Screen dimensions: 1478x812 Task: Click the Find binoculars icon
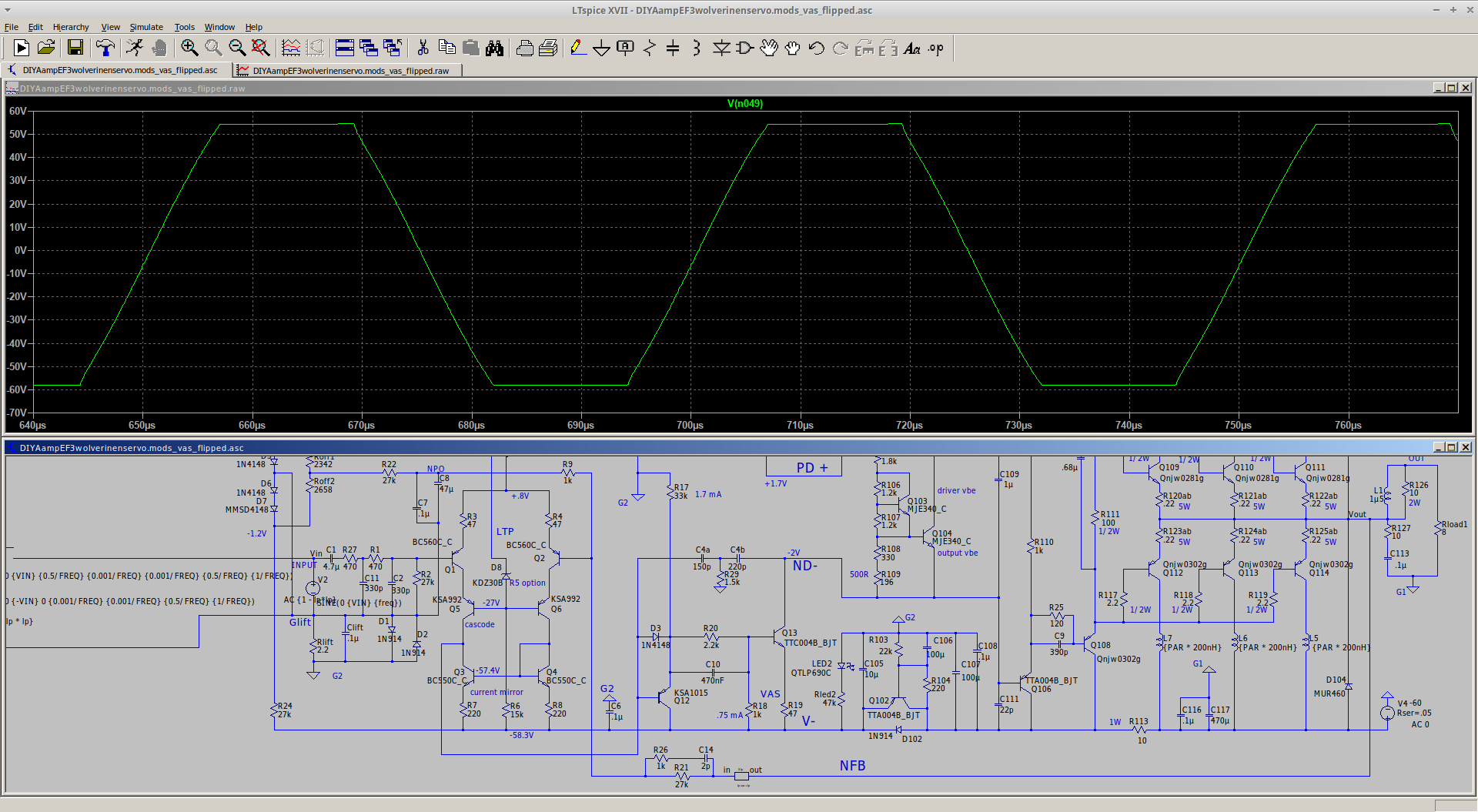494,48
